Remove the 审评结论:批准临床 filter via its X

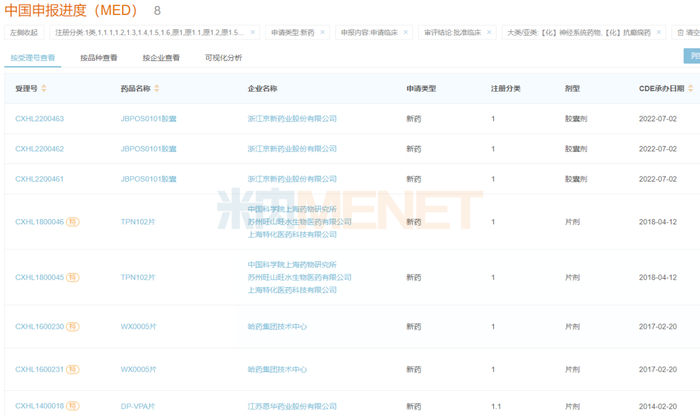[x=489, y=33]
